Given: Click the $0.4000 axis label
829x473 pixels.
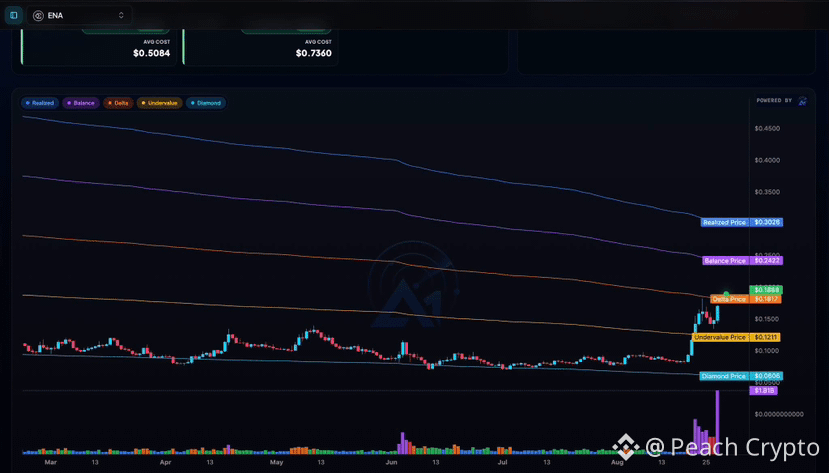Looking at the screenshot, I should point(767,160).
